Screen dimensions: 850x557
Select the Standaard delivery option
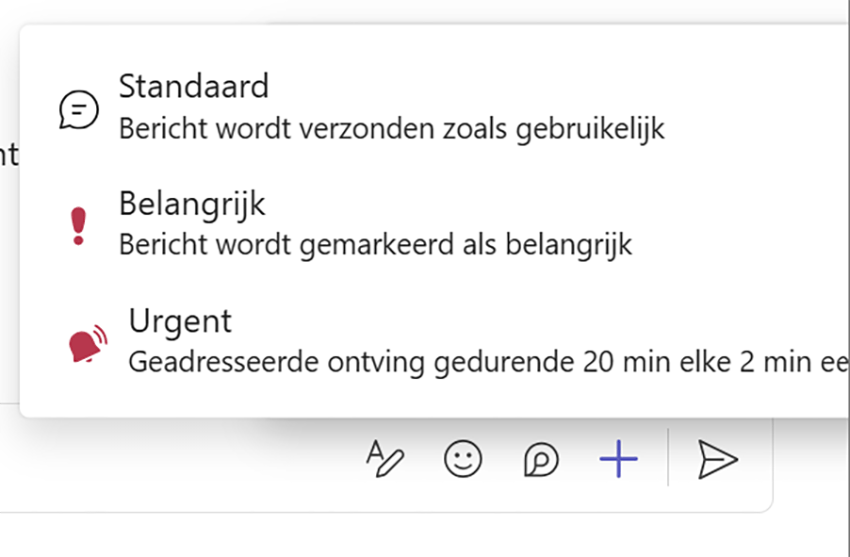tap(194, 87)
